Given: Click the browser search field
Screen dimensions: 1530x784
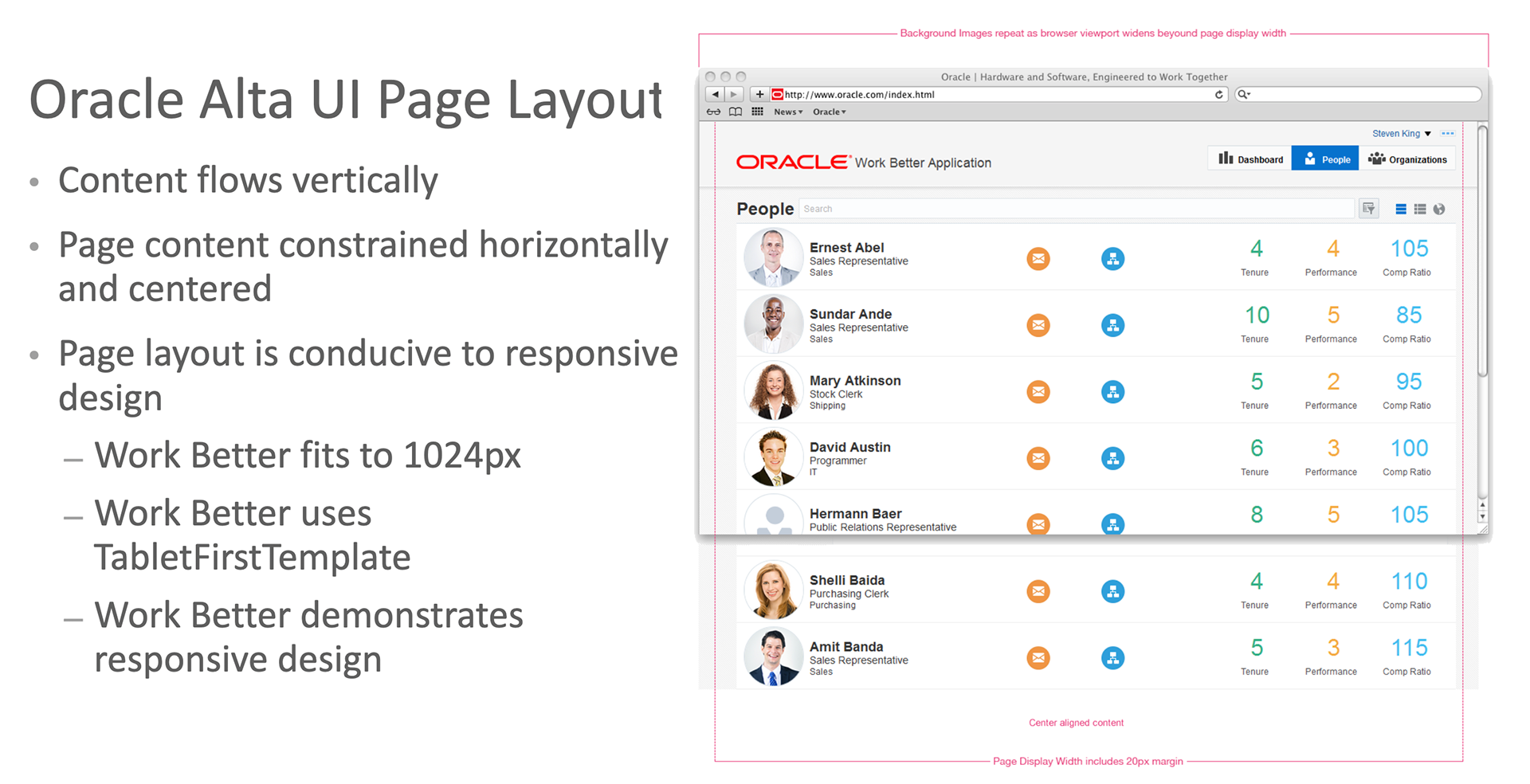Looking at the screenshot, I should pos(1358,94).
